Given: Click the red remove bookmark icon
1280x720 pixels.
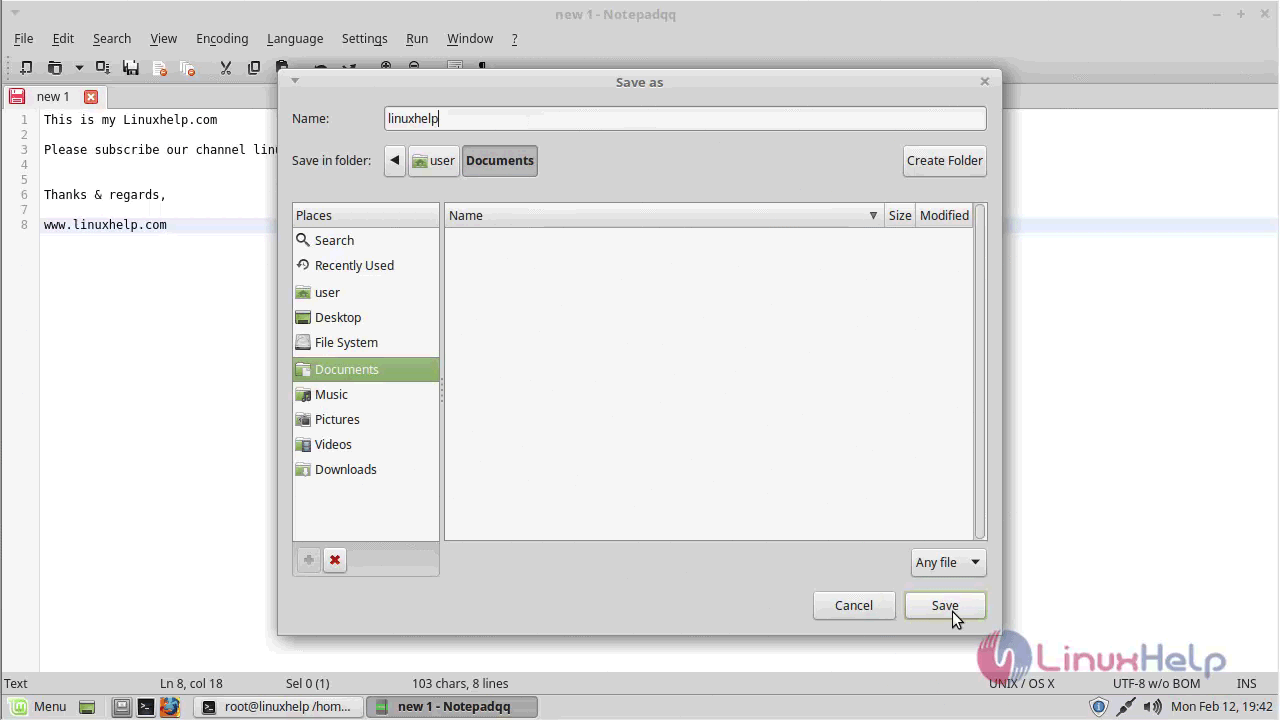Looking at the screenshot, I should (335, 560).
